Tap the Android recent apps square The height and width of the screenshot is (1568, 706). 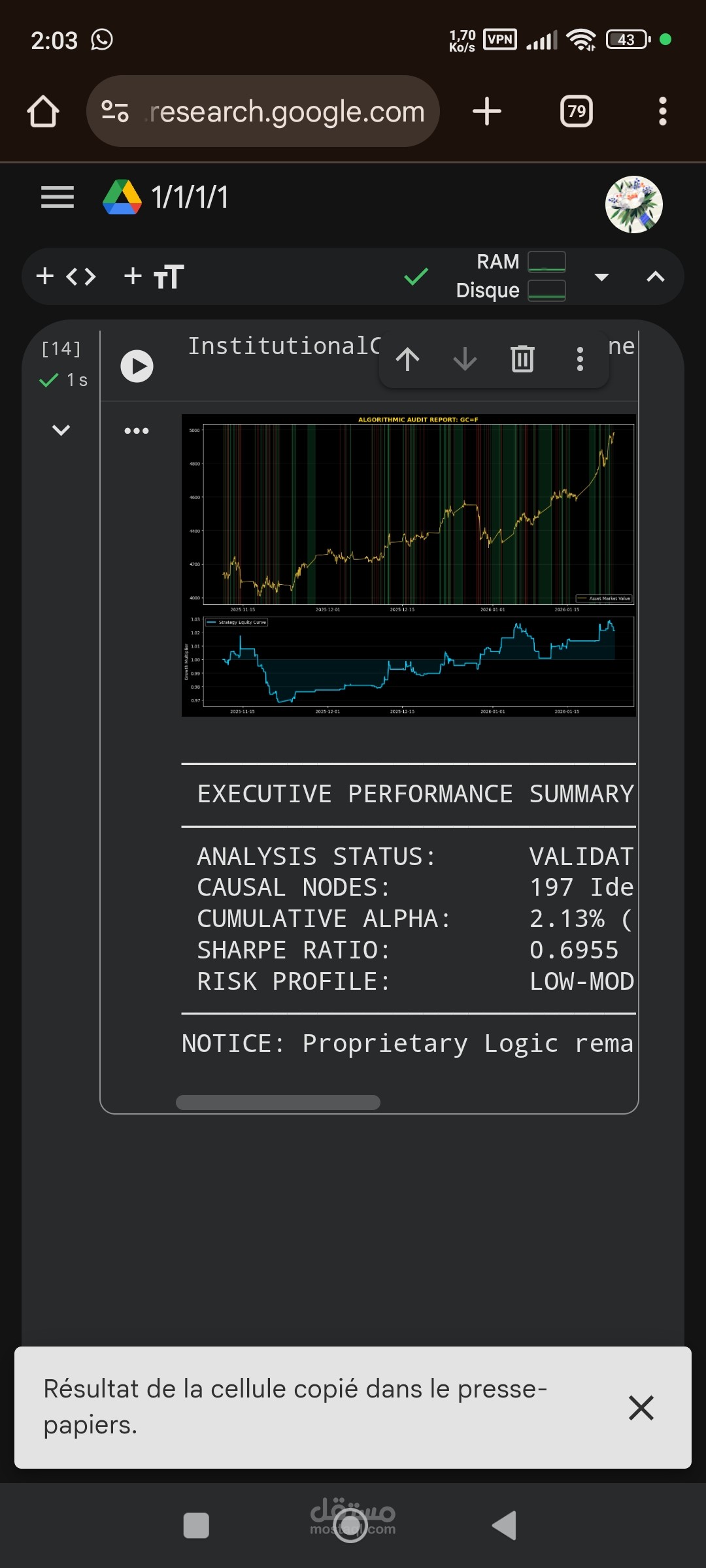(196, 1526)
